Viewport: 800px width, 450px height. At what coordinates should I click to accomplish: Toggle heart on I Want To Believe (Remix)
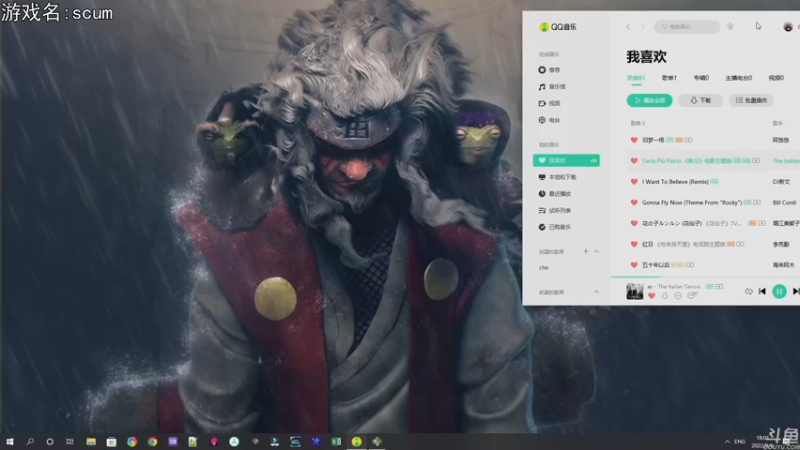(634, 182)
